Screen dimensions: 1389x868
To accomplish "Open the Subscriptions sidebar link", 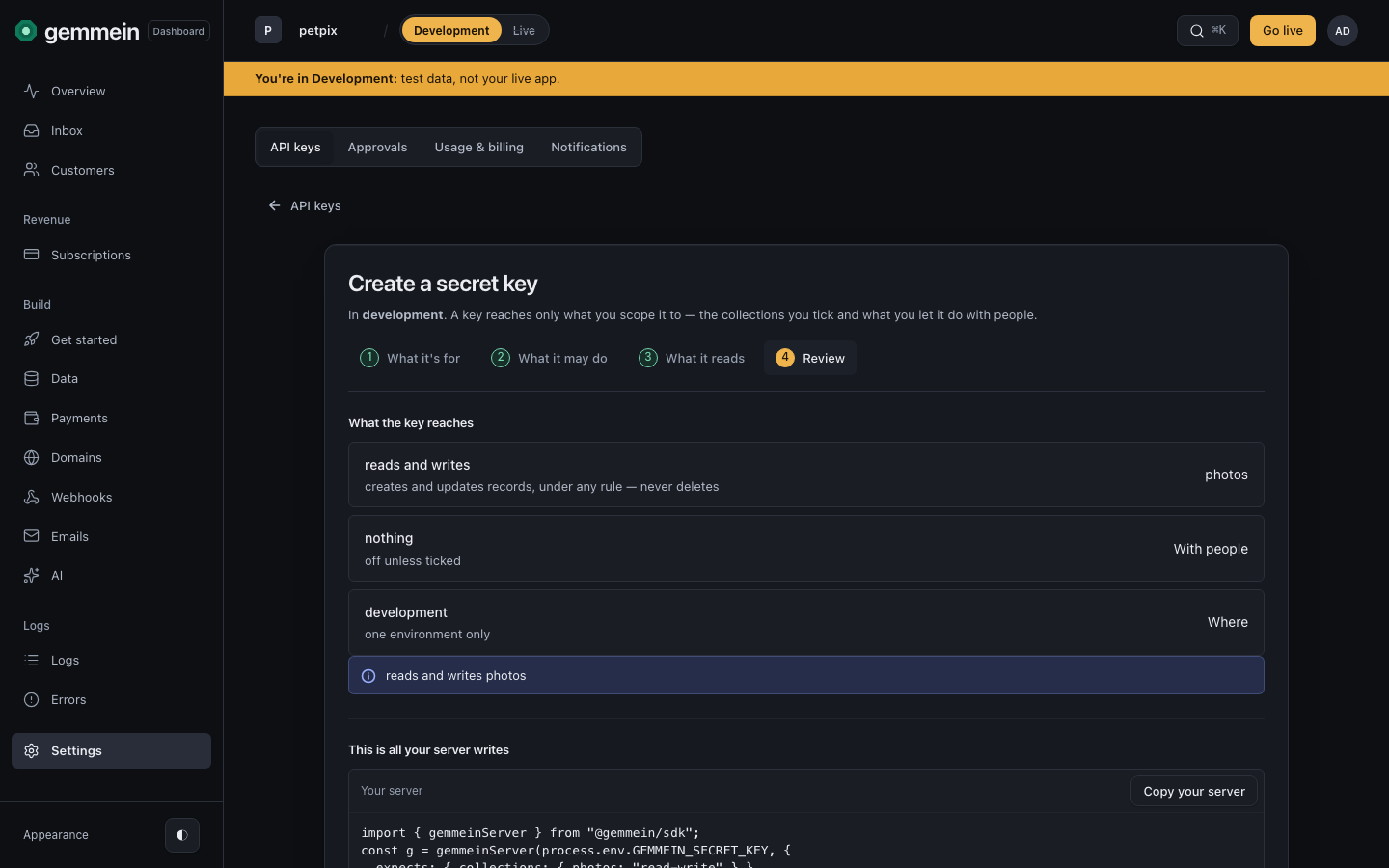I will pos(111,255).
